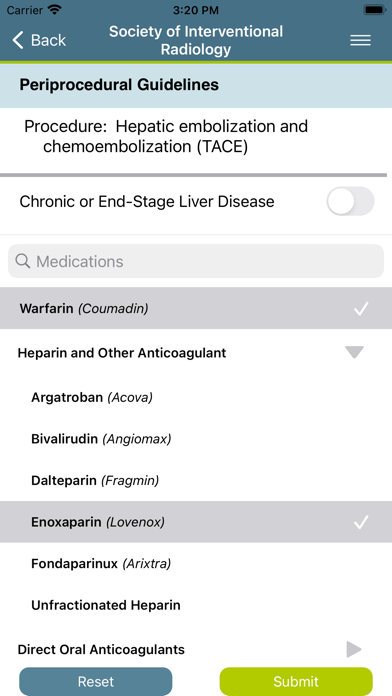Tap the back chevron arrow
The height and width of the screenshot is (696, 392).
[x=18, y=40]
